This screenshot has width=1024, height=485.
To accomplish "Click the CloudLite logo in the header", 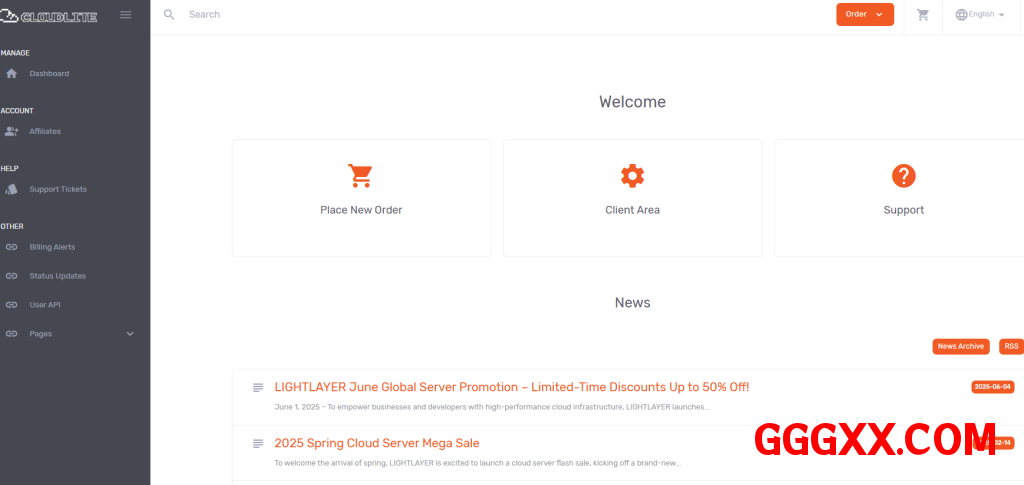I will [x=50, y=15].
